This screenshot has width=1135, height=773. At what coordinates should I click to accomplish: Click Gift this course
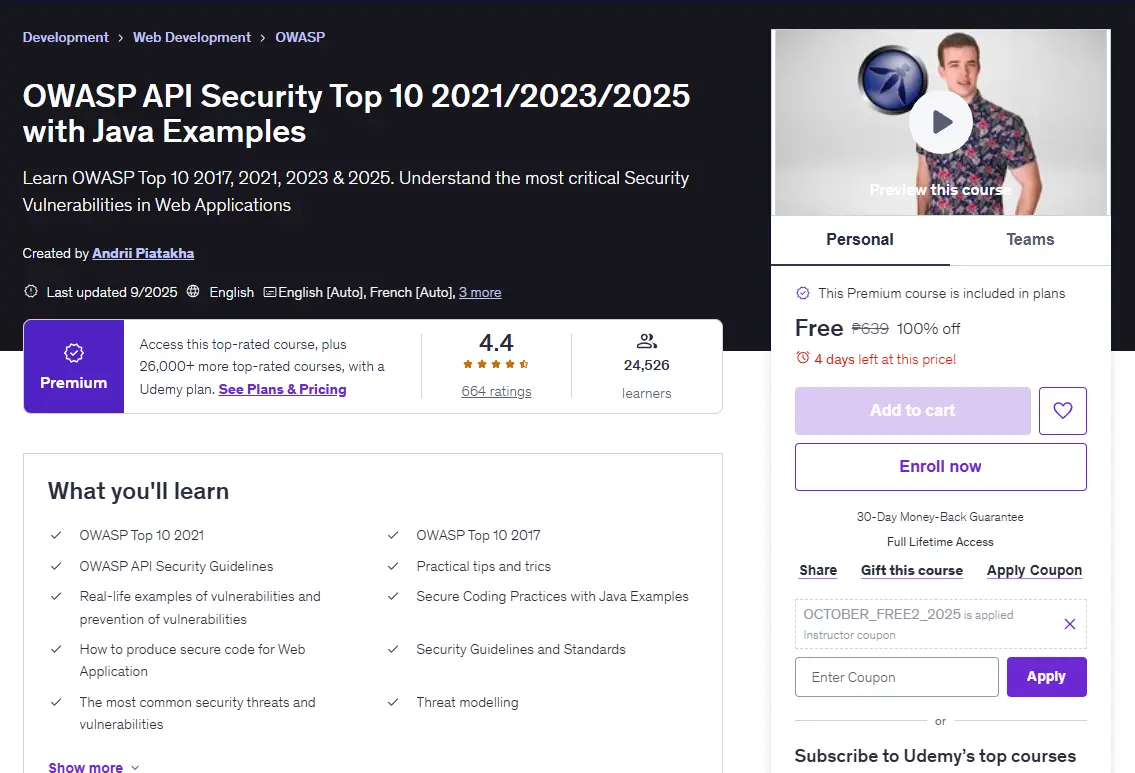pyautogui.click(x=912, y=570)
